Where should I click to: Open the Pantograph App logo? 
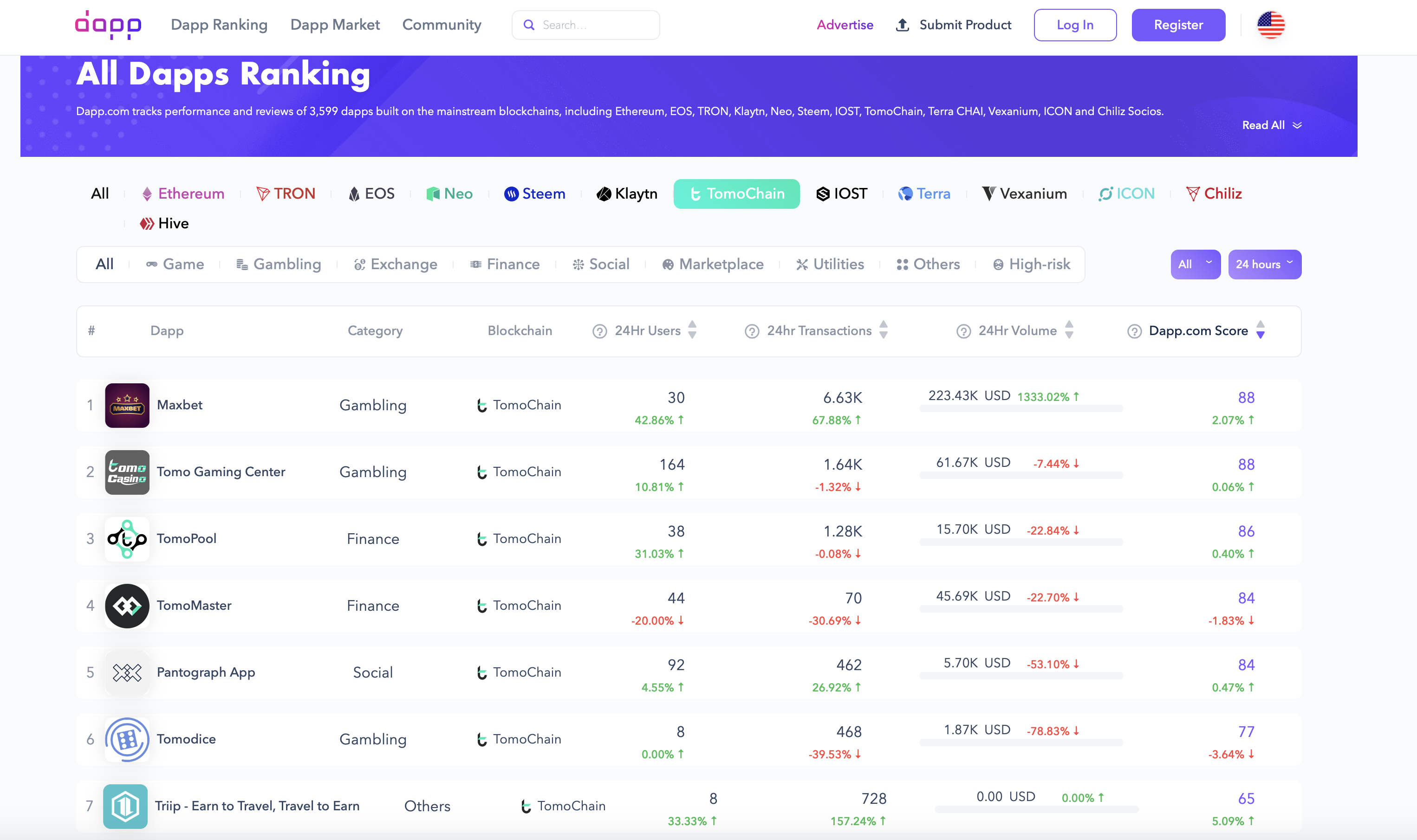127,672
